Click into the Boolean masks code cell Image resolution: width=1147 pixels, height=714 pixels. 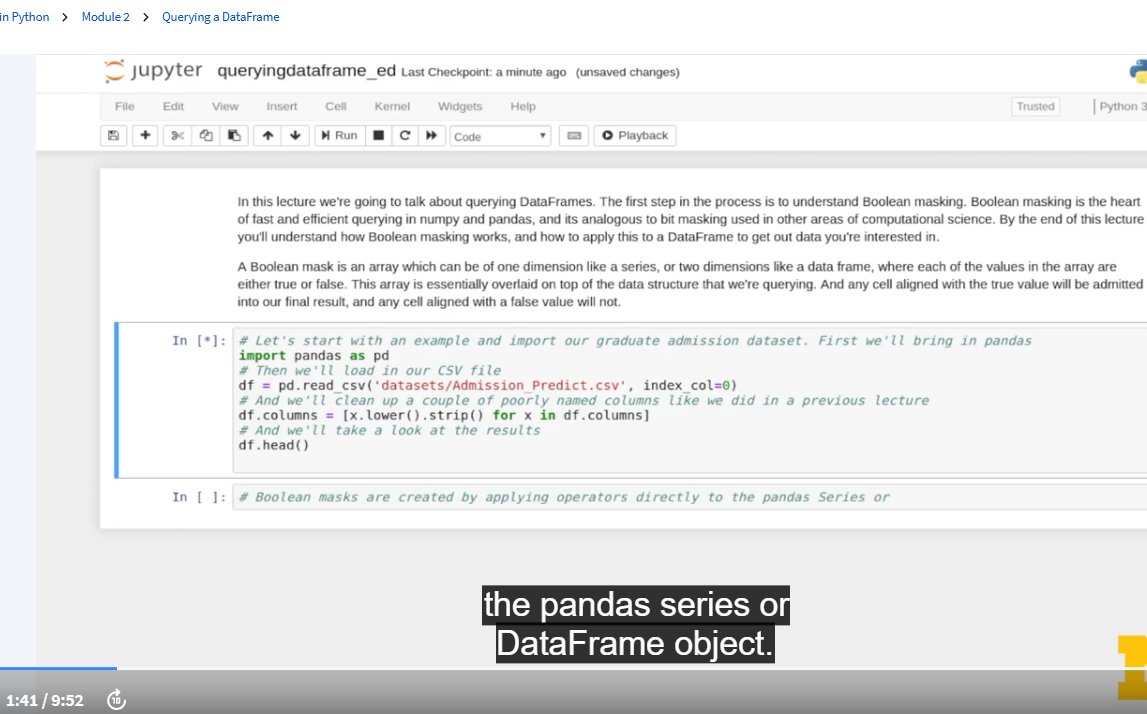tap(689, 497)
